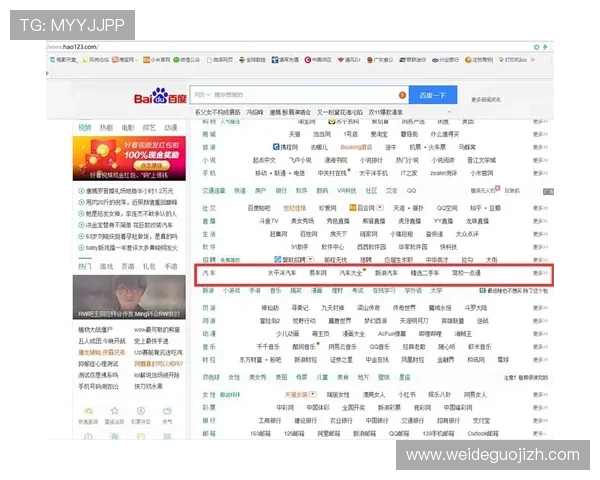Open the 小米官网 bookmark
This screenshot has width=600, height=480.
pyautogui.click(x=157, y=60)
